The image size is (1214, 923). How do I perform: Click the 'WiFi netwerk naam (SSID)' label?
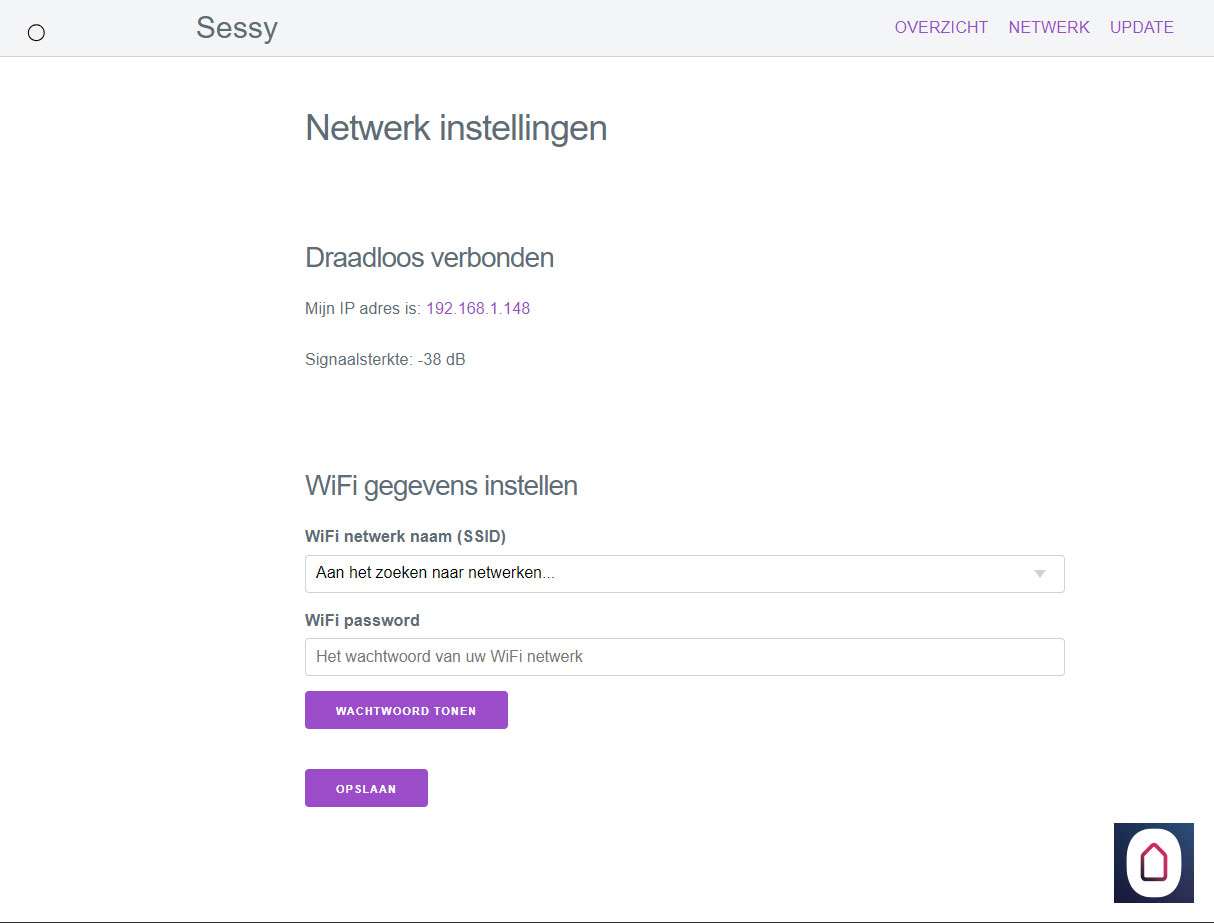[405, 537]
